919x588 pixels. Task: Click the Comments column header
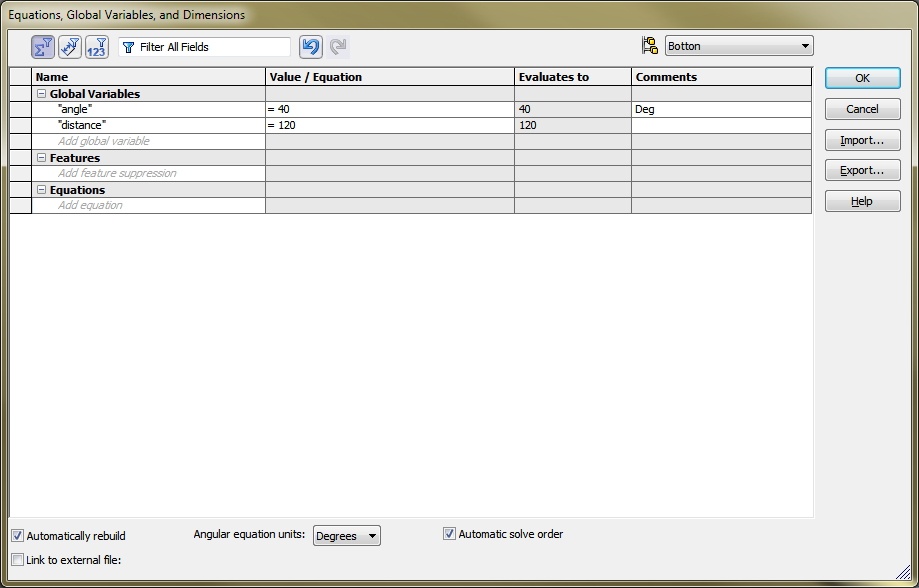[721, 77]
